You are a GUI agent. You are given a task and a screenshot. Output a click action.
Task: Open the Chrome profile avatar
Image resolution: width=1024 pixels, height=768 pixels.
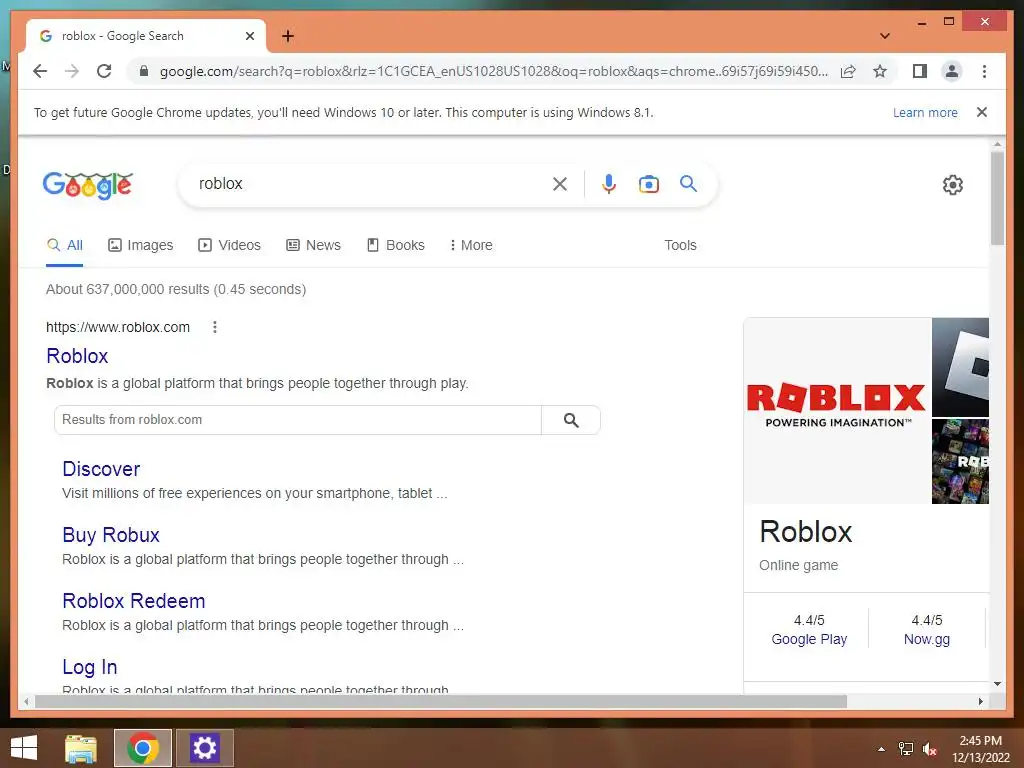952,71
